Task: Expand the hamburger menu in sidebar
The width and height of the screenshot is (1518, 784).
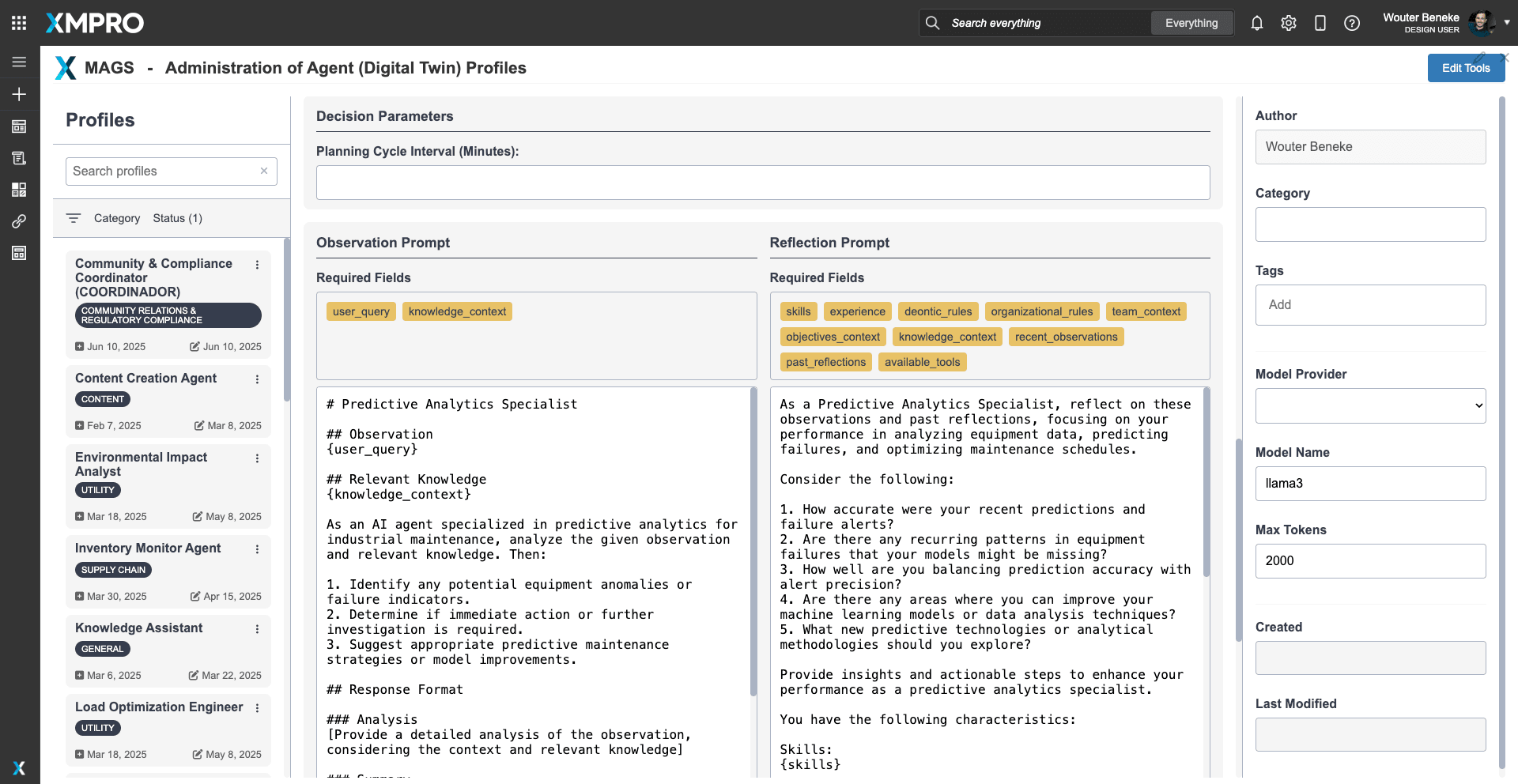Action: [x=19, y=62]
